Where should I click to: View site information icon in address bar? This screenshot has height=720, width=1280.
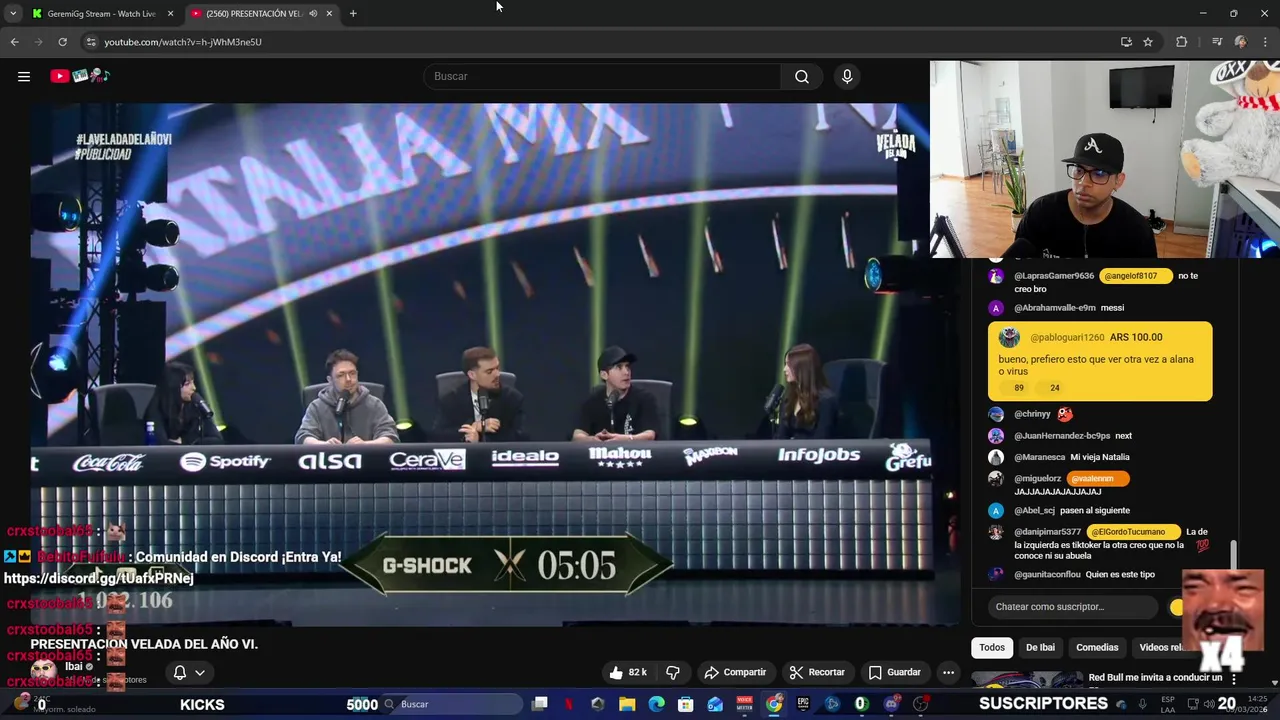click(x=91, y=42)
